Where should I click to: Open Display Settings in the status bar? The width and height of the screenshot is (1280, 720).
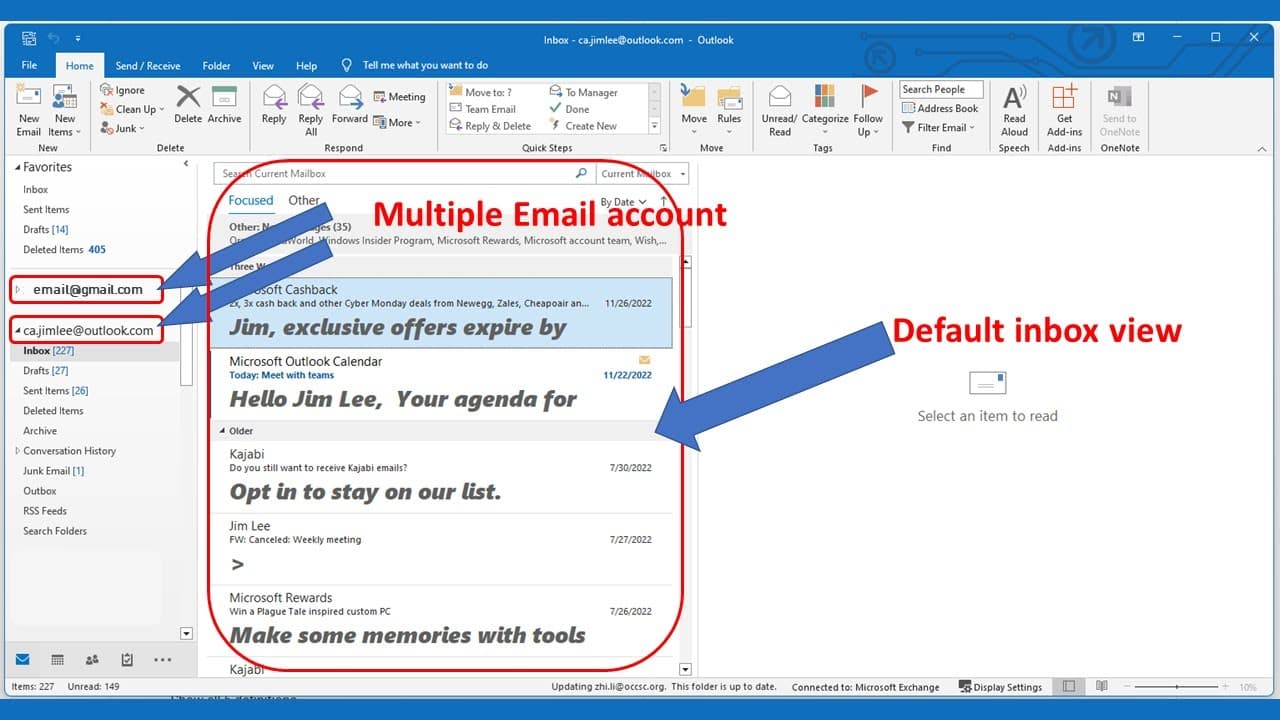point(1000,687)
